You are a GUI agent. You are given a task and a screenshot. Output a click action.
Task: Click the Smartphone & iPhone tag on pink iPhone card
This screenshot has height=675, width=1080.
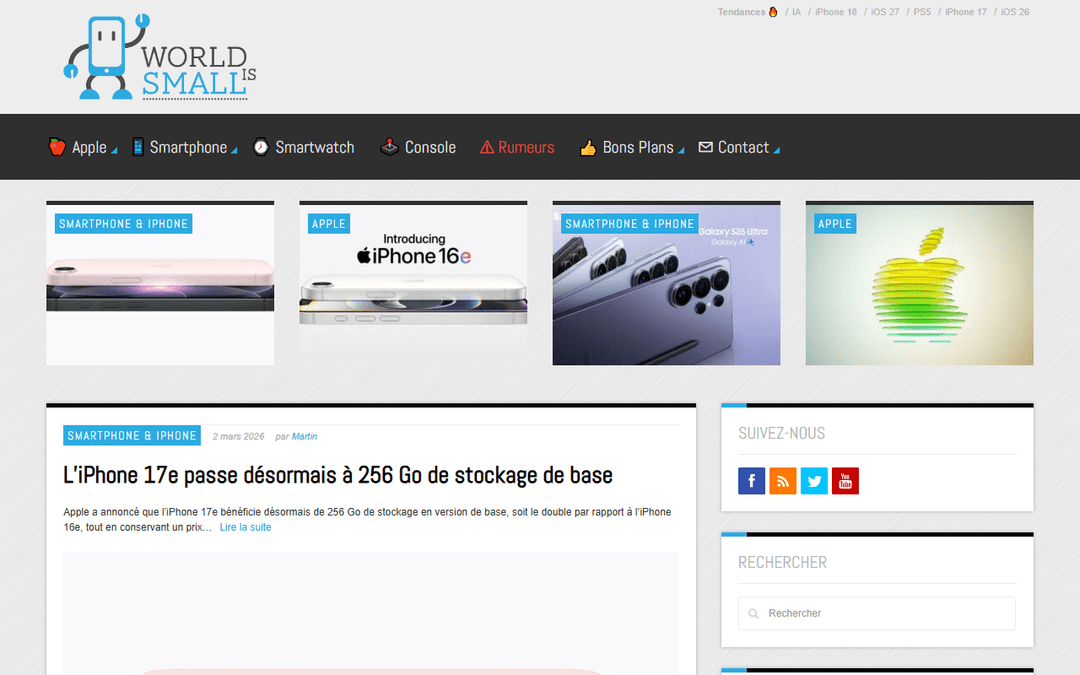click(123, 224)
